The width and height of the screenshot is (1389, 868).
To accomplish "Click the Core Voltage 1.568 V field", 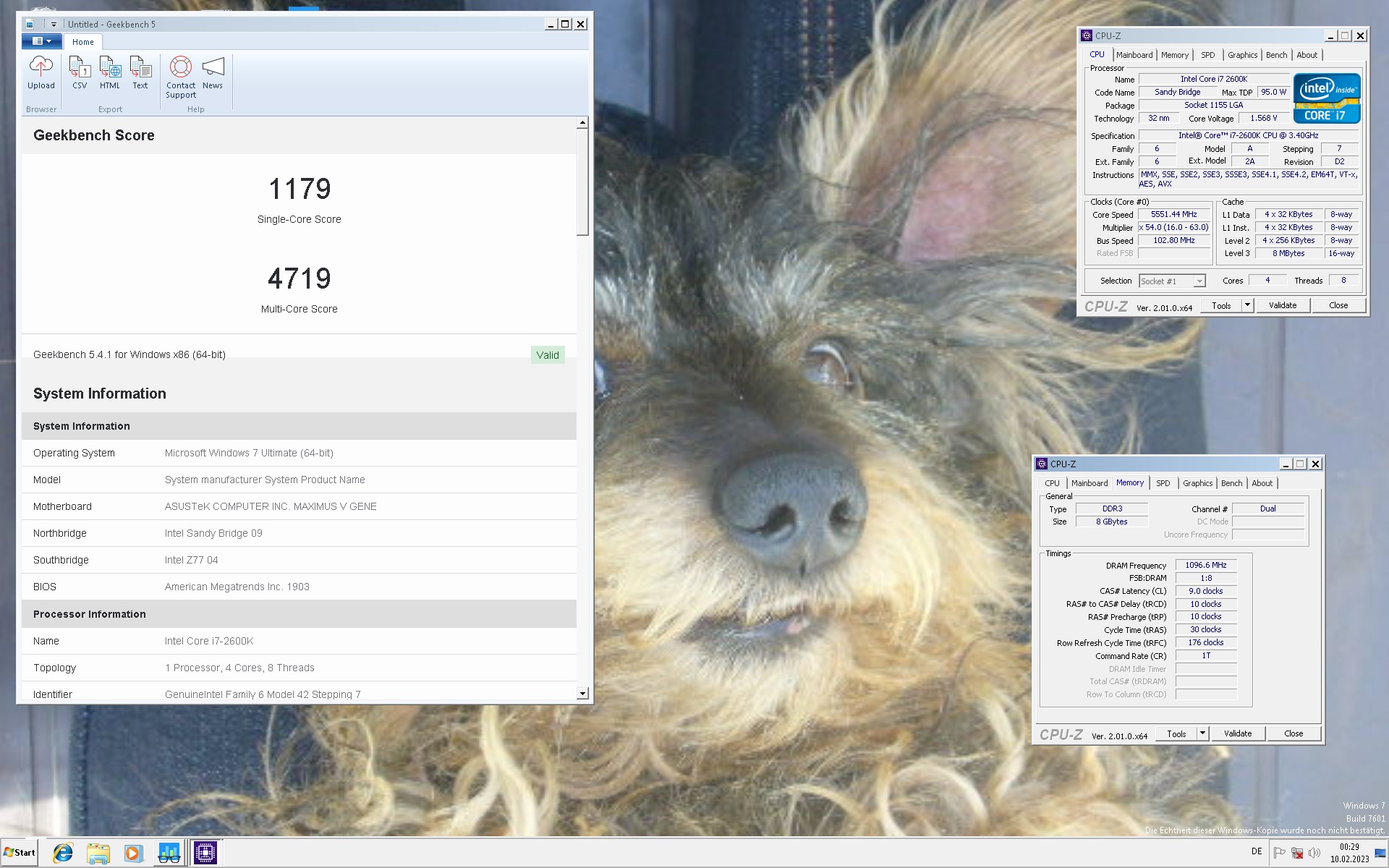I will click(x=1263, y=119).
